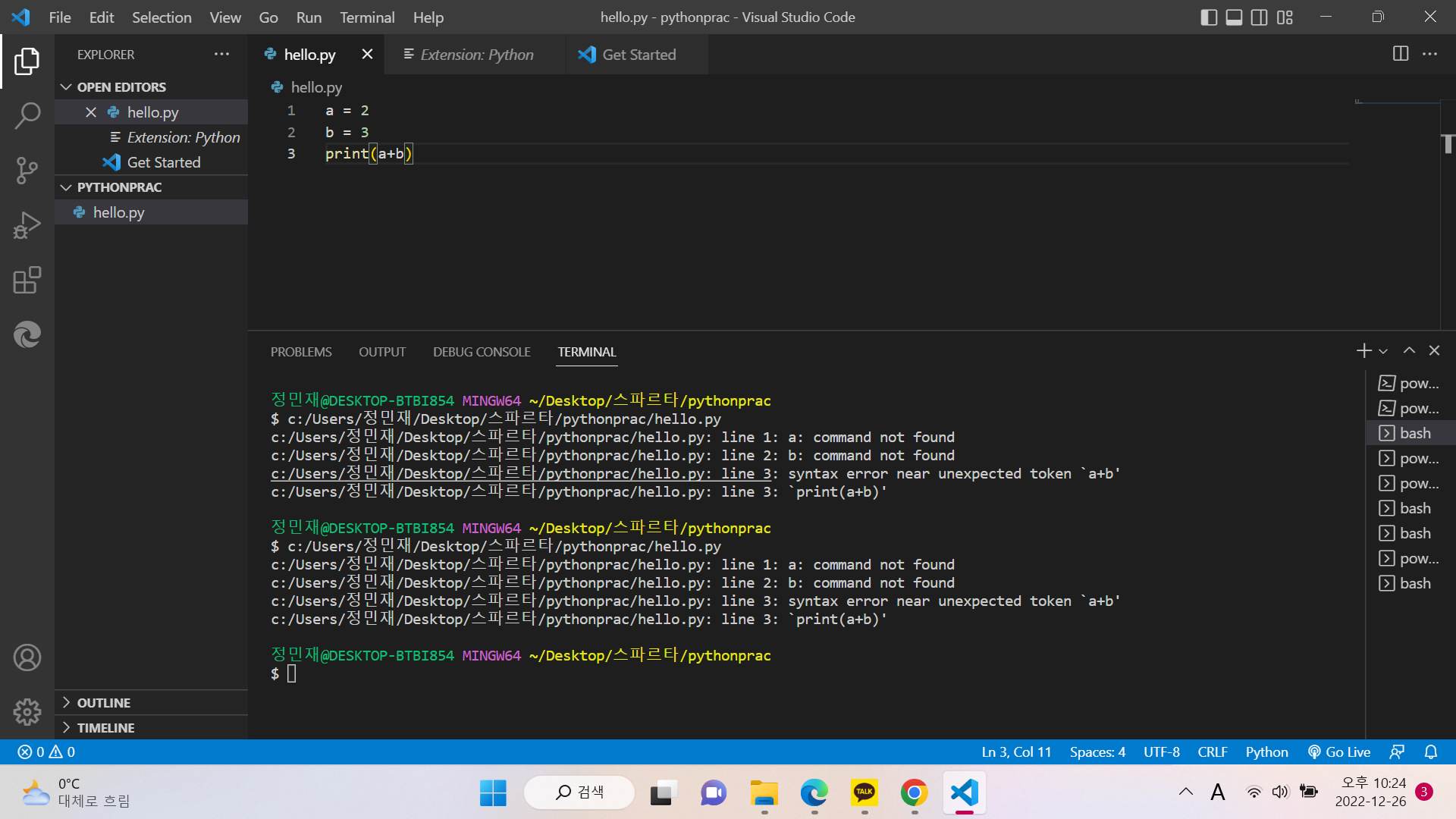Switch to the Output panel tab
Image resolution: width=1456 pixels, height=819 pixels.
tap(382, 352)
